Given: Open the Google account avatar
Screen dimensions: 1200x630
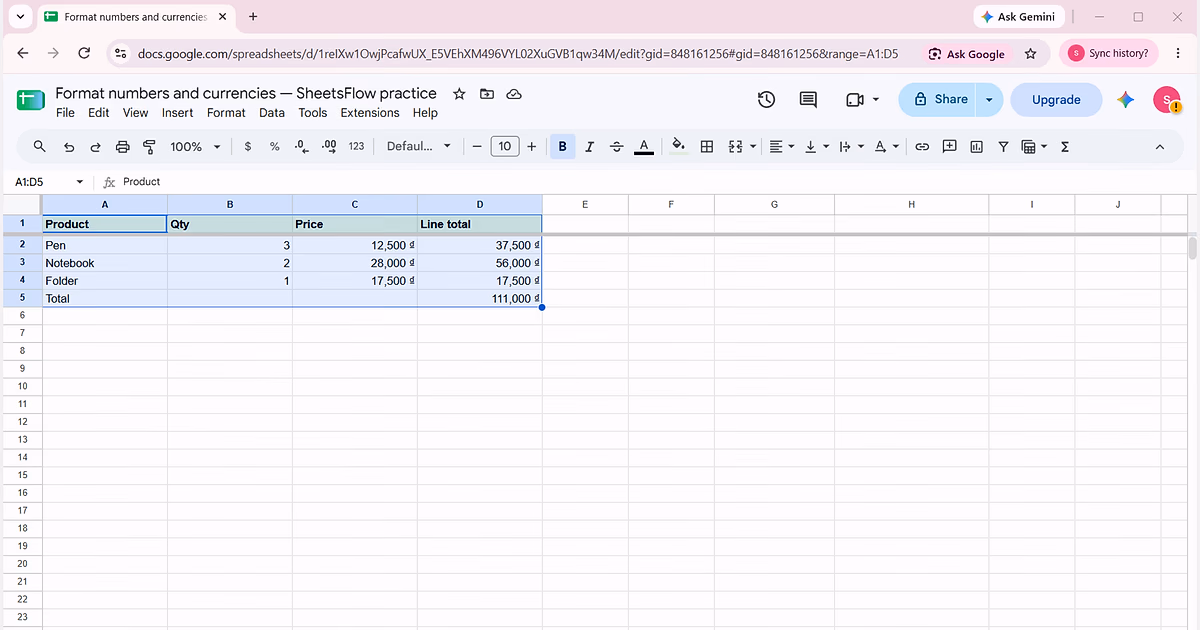Looking at the screenshot, I should [x=1167, y=99].
